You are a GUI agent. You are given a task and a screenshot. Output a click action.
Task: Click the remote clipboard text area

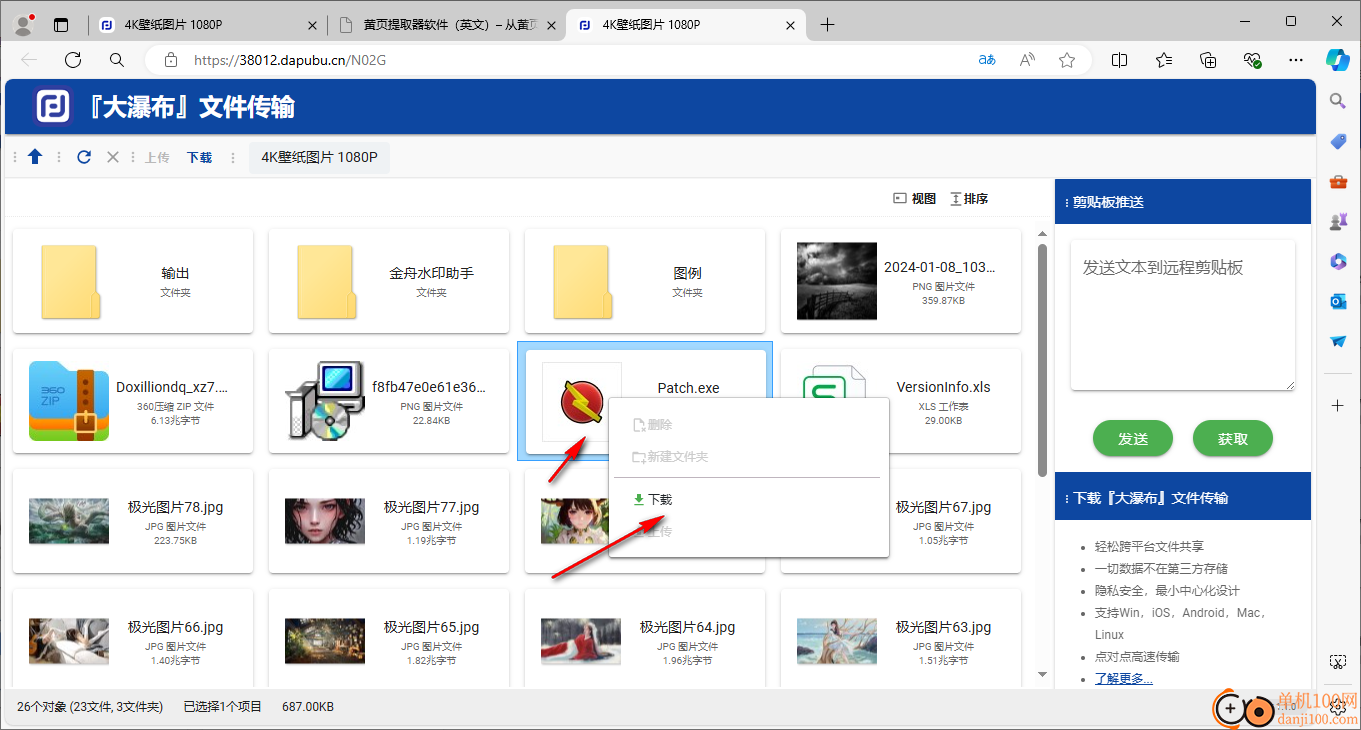click(x=1182, y=315)
